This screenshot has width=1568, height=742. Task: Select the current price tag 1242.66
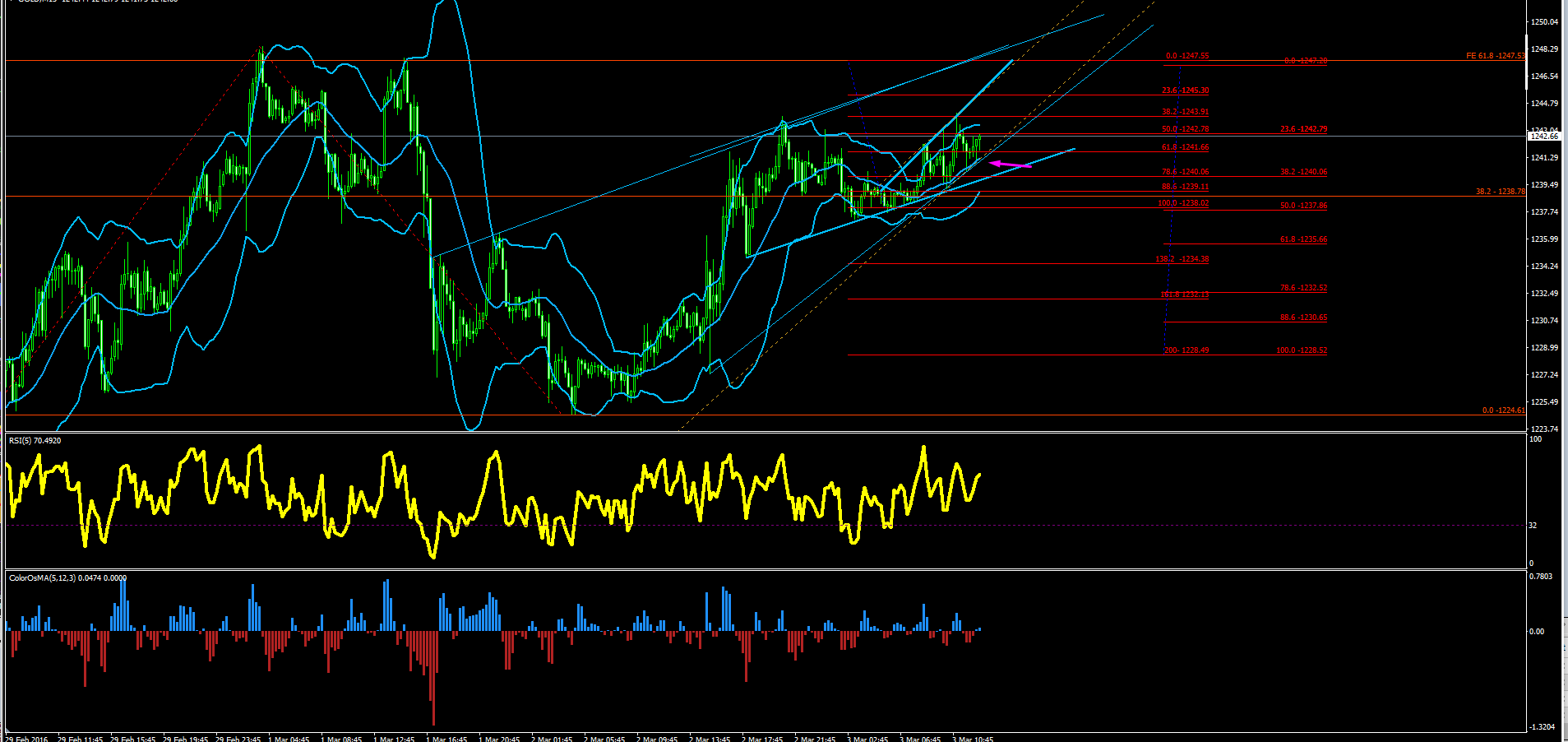pyautogui.click(x=1543, y=136)
